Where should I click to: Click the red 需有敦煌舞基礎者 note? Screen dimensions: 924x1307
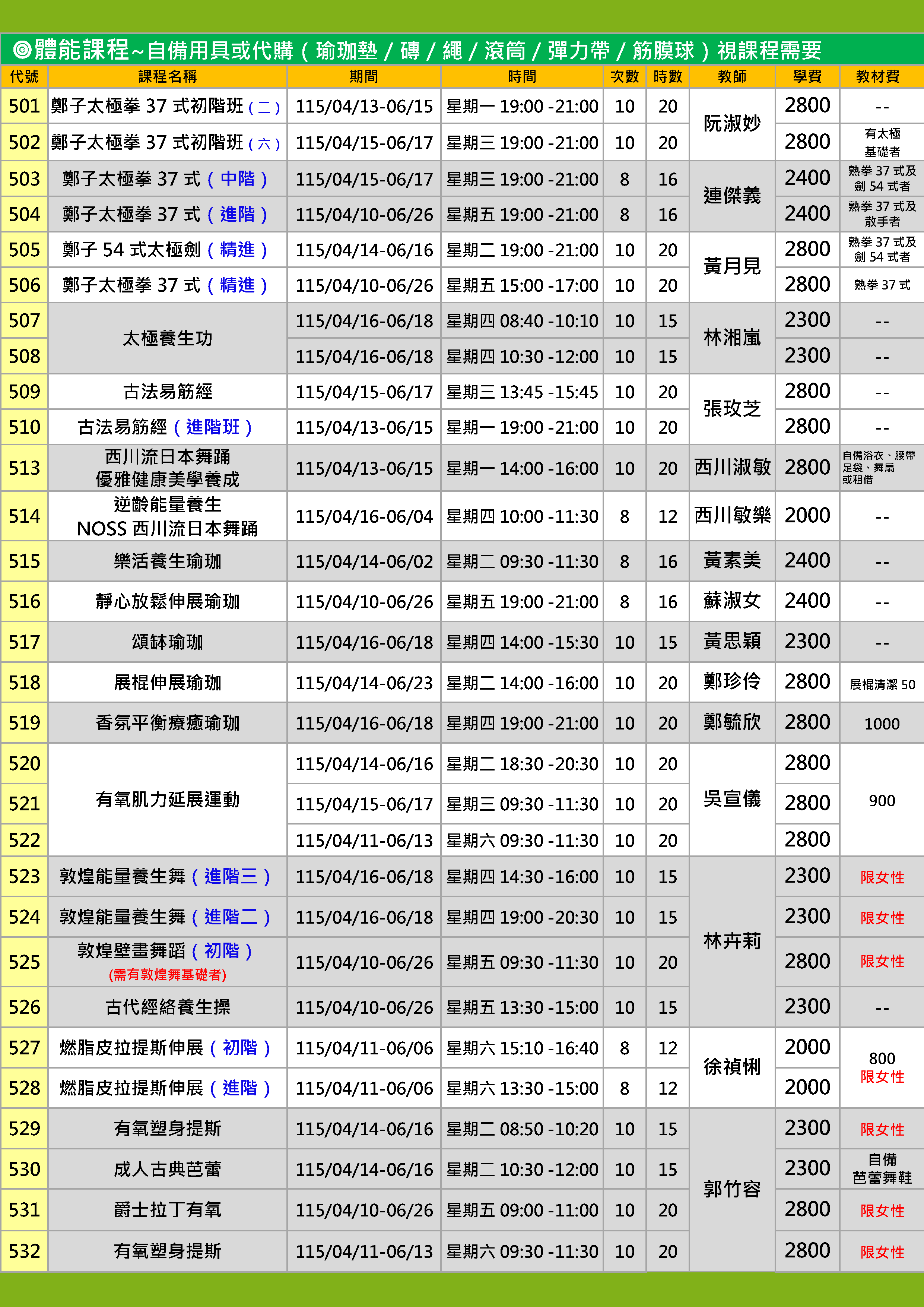[x=167, y=975]
